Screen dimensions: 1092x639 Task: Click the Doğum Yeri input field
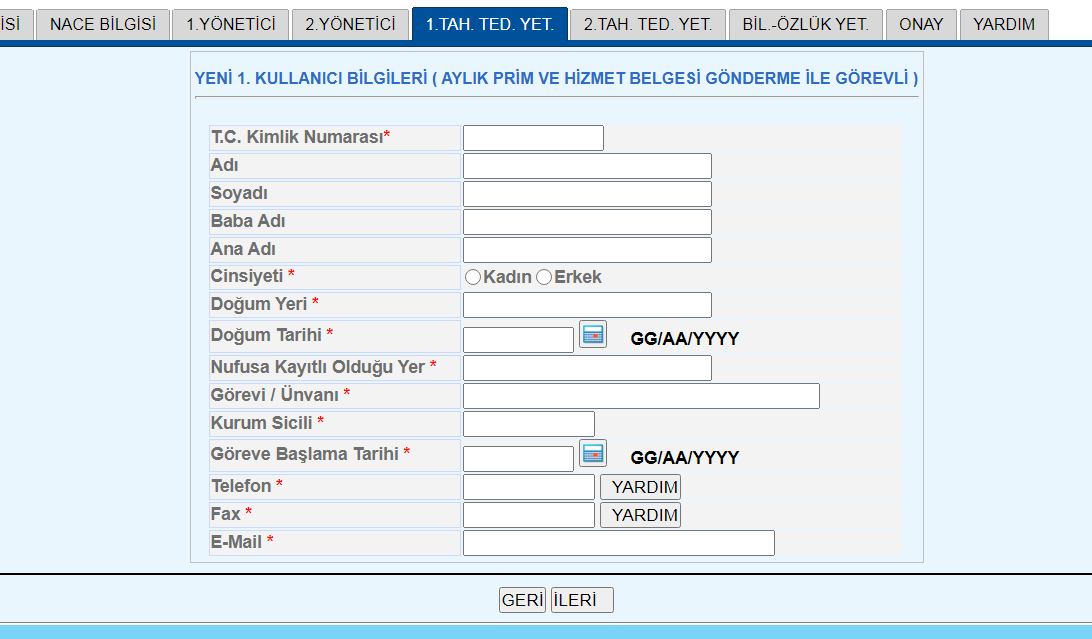pyautogui.click(x=587, y=305)
